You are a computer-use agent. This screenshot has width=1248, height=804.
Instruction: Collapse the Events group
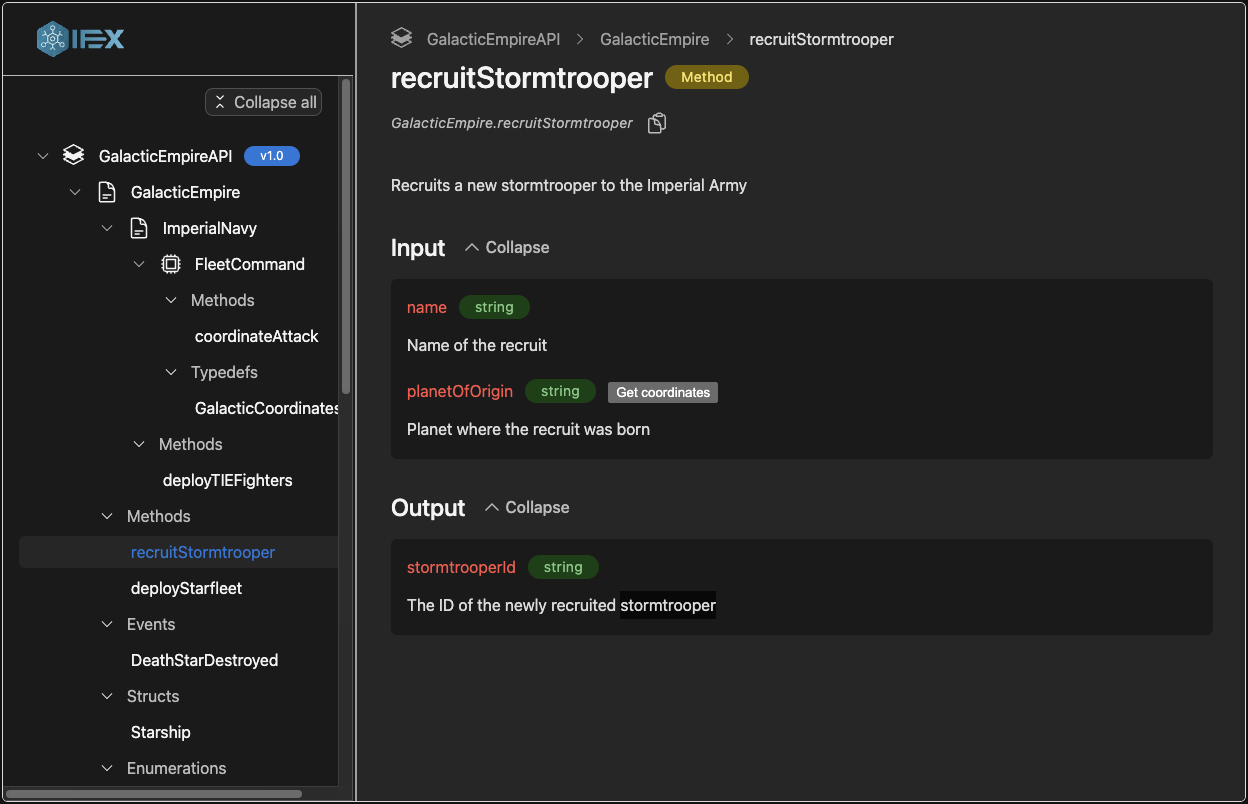point(107,624)
